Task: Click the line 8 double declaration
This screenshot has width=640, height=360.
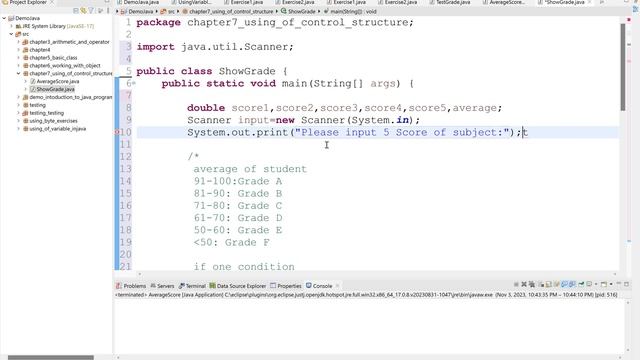Action: click(344, 108)
